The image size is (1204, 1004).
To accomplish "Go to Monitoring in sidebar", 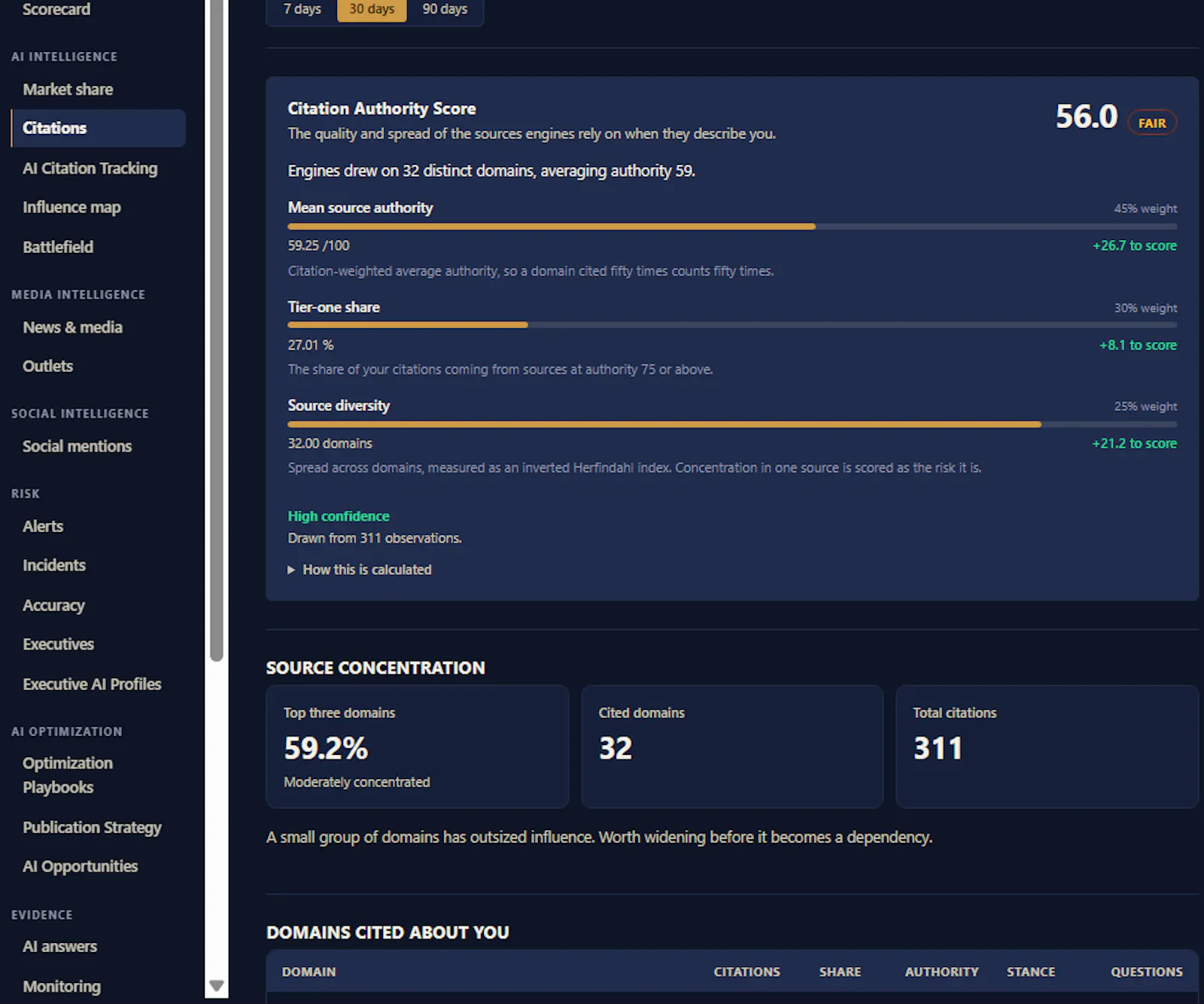I will coord(62,987).
